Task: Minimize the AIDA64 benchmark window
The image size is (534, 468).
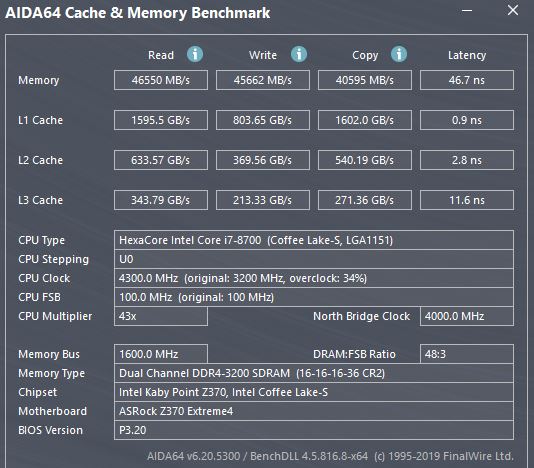Action: 467,11
